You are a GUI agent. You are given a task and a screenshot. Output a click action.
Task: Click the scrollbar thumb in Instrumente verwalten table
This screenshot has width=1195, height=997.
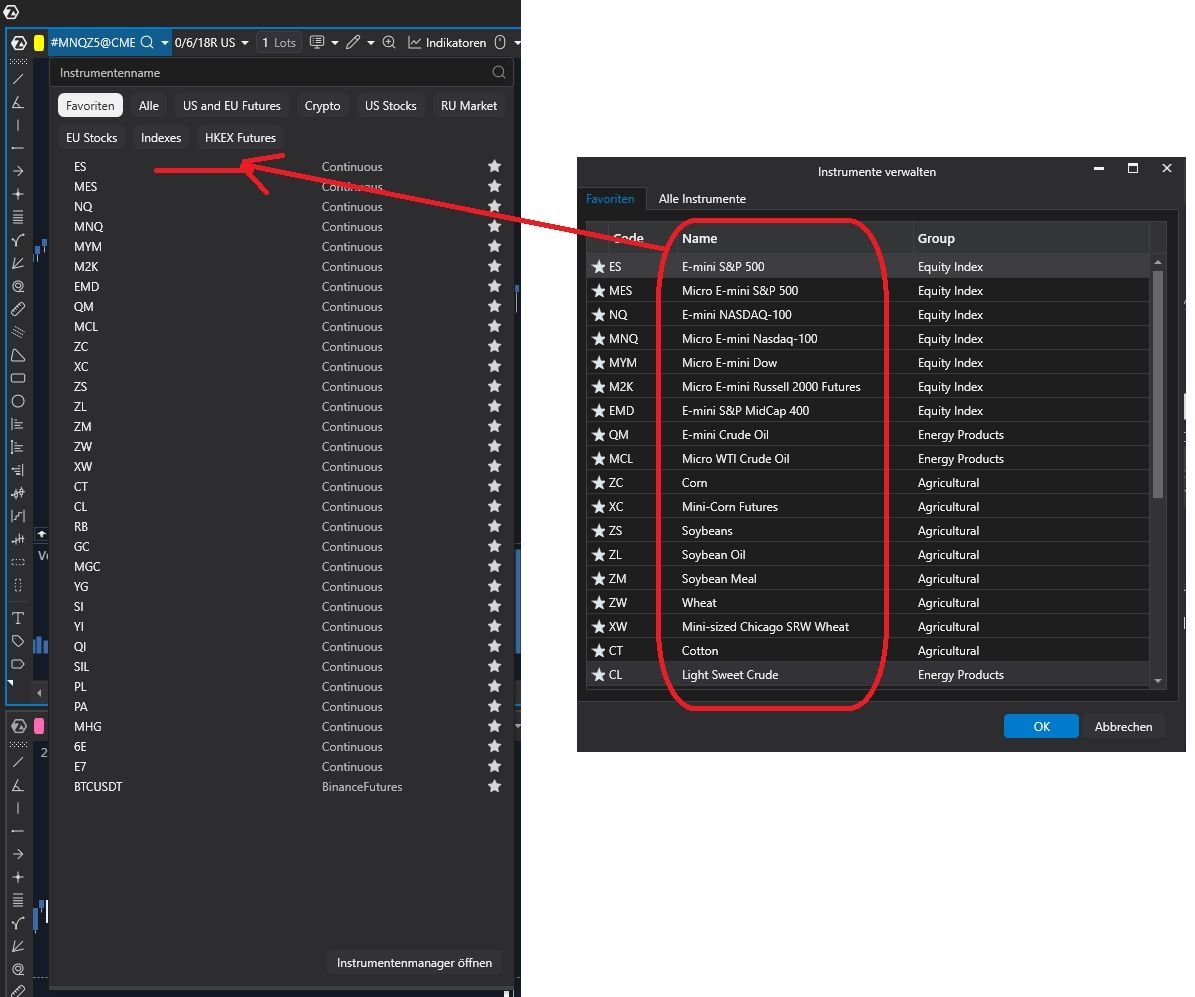[1158, 384]
